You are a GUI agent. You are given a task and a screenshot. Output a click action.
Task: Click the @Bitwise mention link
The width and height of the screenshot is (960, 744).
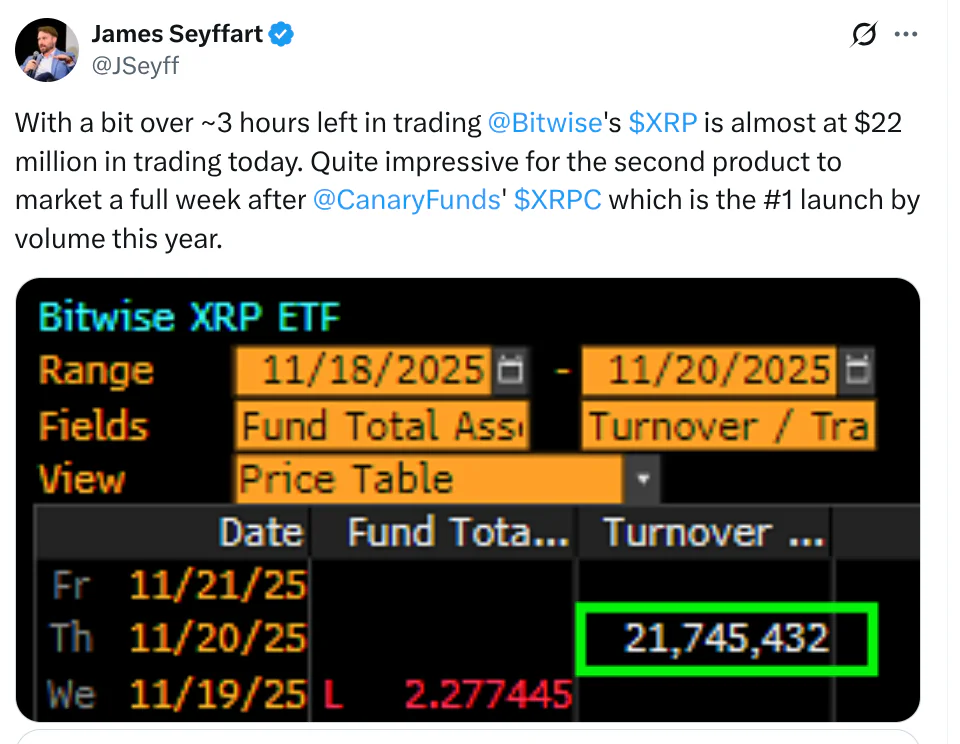click(x=544, y=123)
